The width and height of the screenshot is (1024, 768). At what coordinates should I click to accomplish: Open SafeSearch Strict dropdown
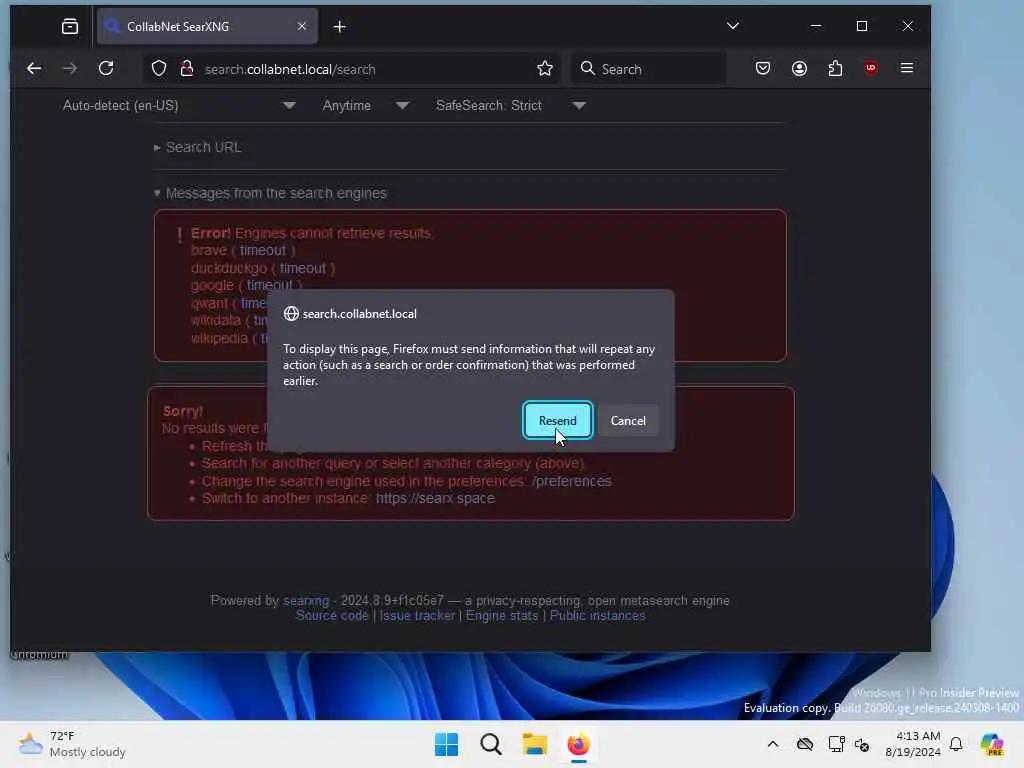pos(510,106)
